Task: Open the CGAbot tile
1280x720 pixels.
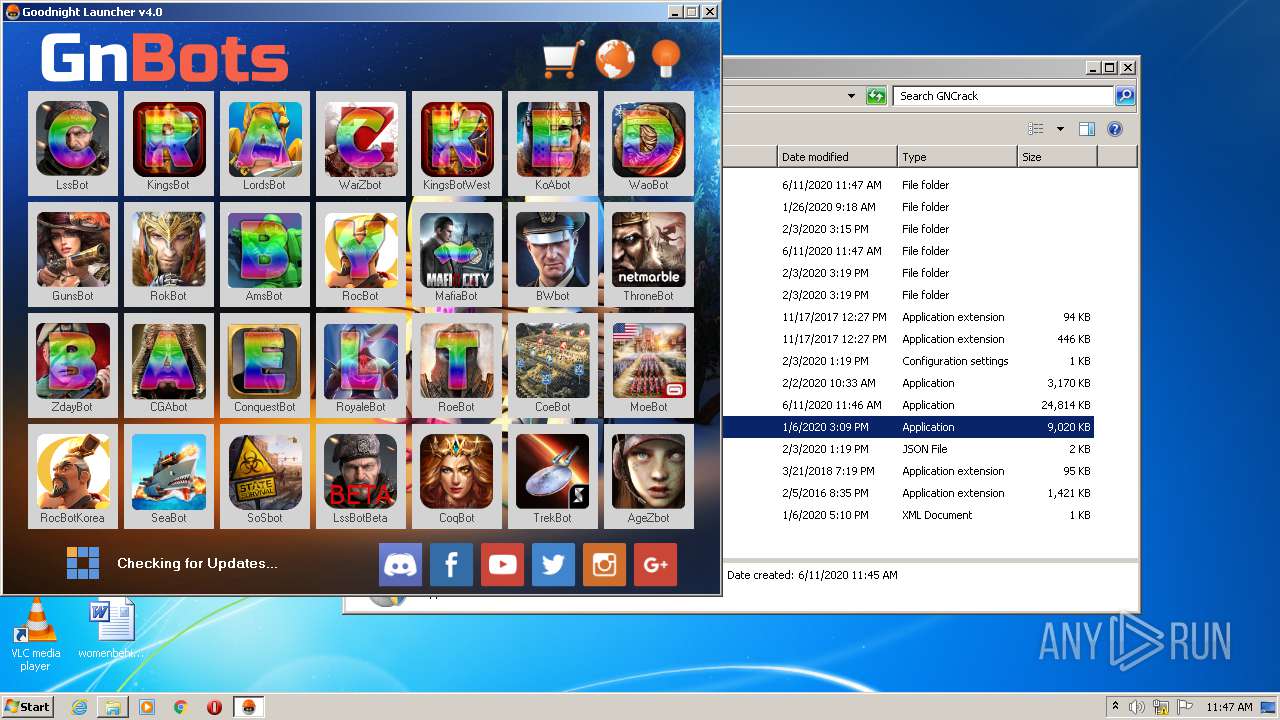Action: tap(169, 365)
